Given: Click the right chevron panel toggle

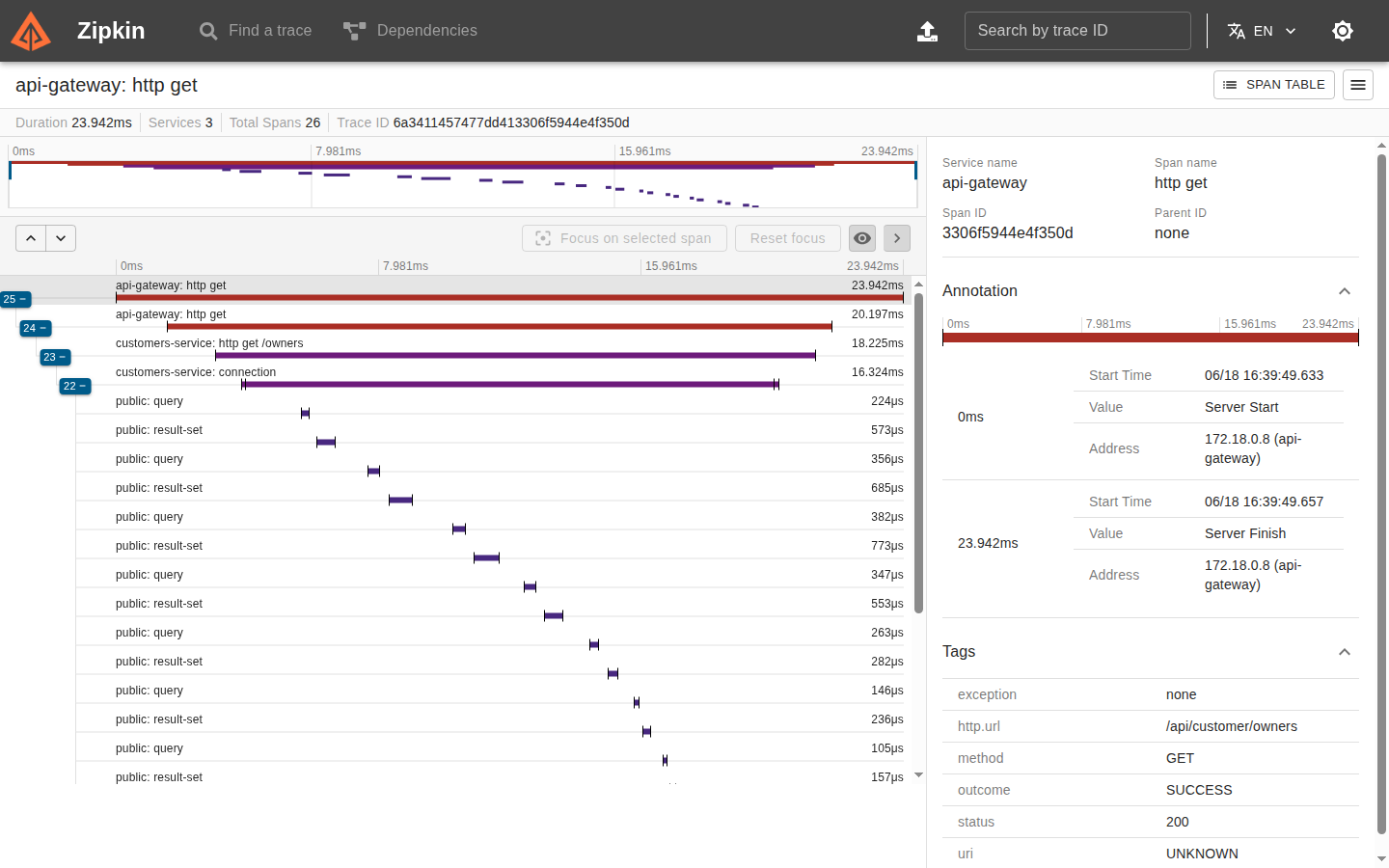Looking at the screenshot, I should [x=897, y=238].
